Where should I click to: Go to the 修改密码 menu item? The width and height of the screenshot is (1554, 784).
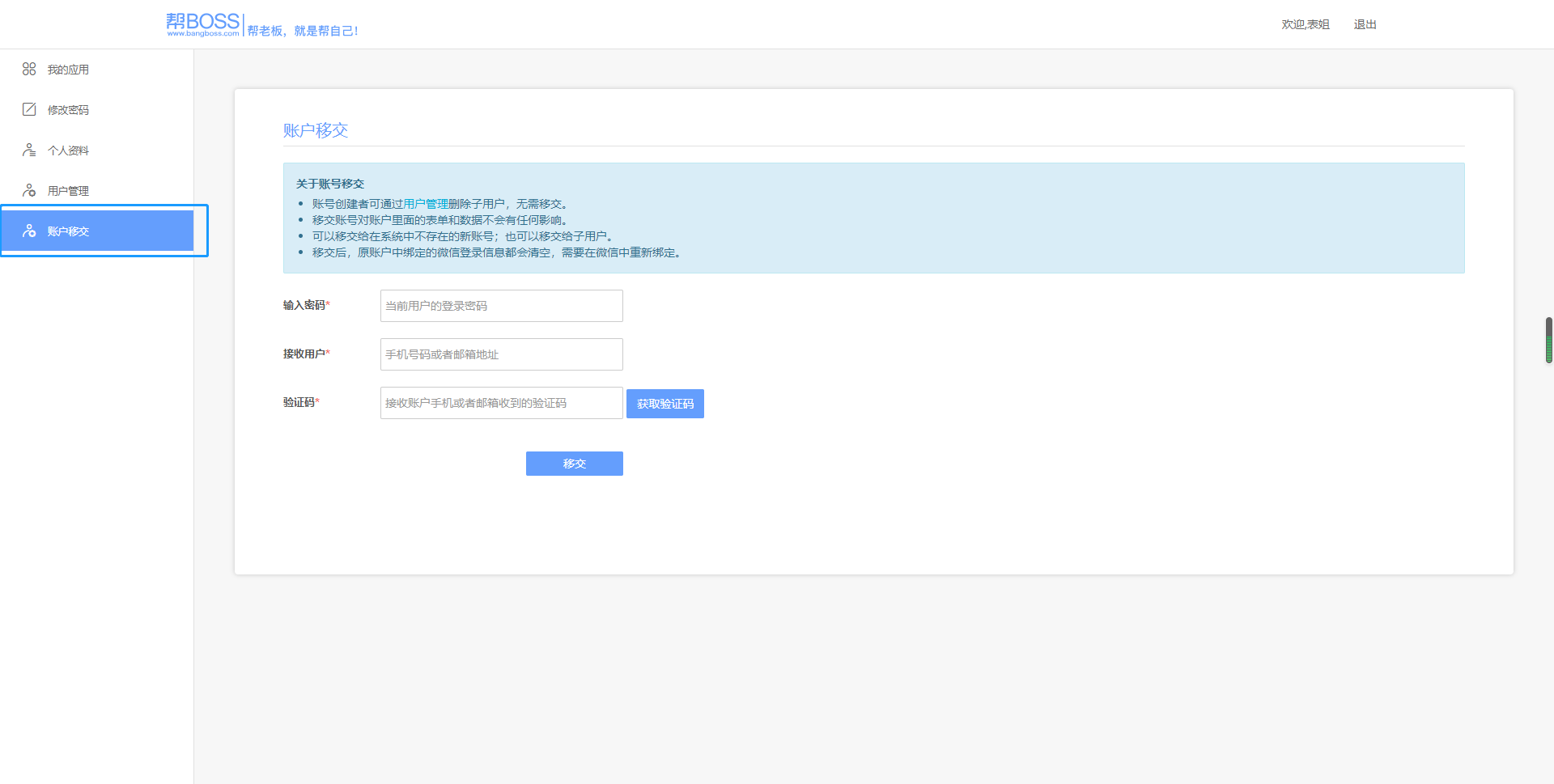click(68, 110)
